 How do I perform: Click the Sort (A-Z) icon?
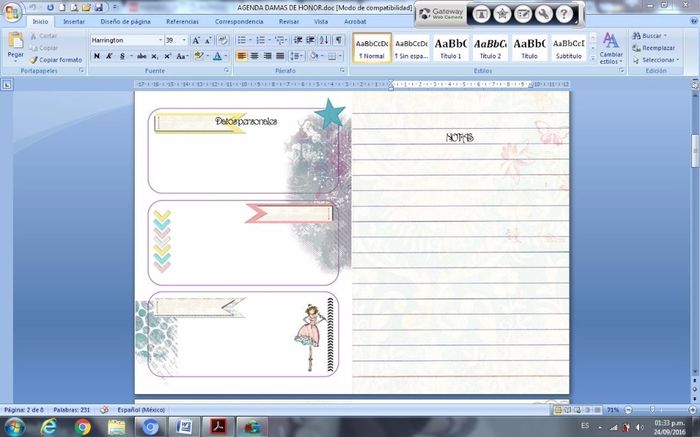[x=324, y=40]
